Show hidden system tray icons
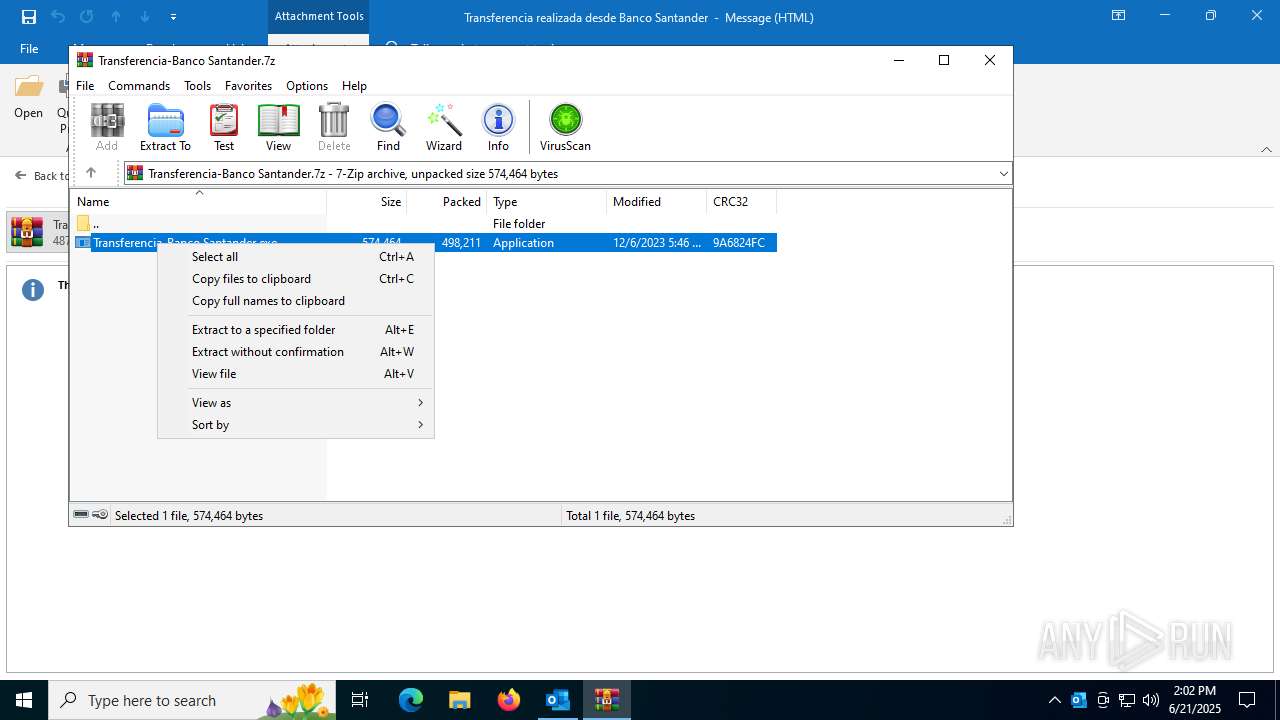 1054,700
